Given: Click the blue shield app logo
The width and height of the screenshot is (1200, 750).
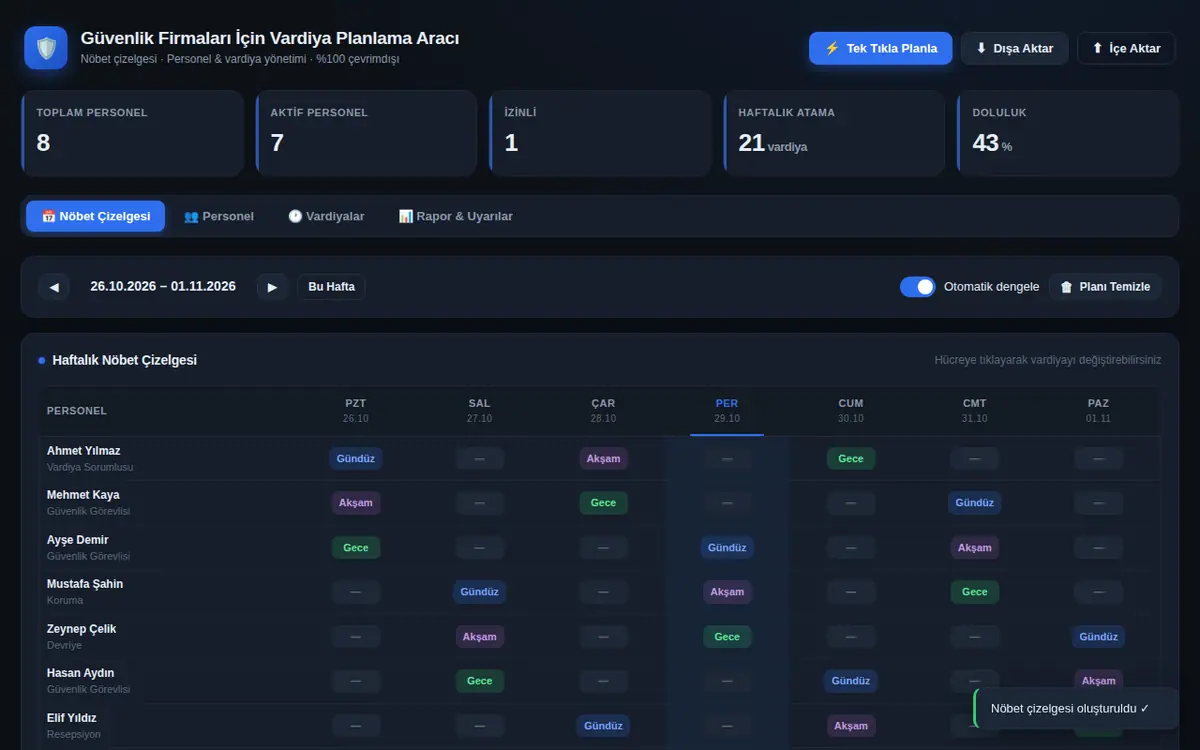Looking at the screenshot, I should [46, 48].
